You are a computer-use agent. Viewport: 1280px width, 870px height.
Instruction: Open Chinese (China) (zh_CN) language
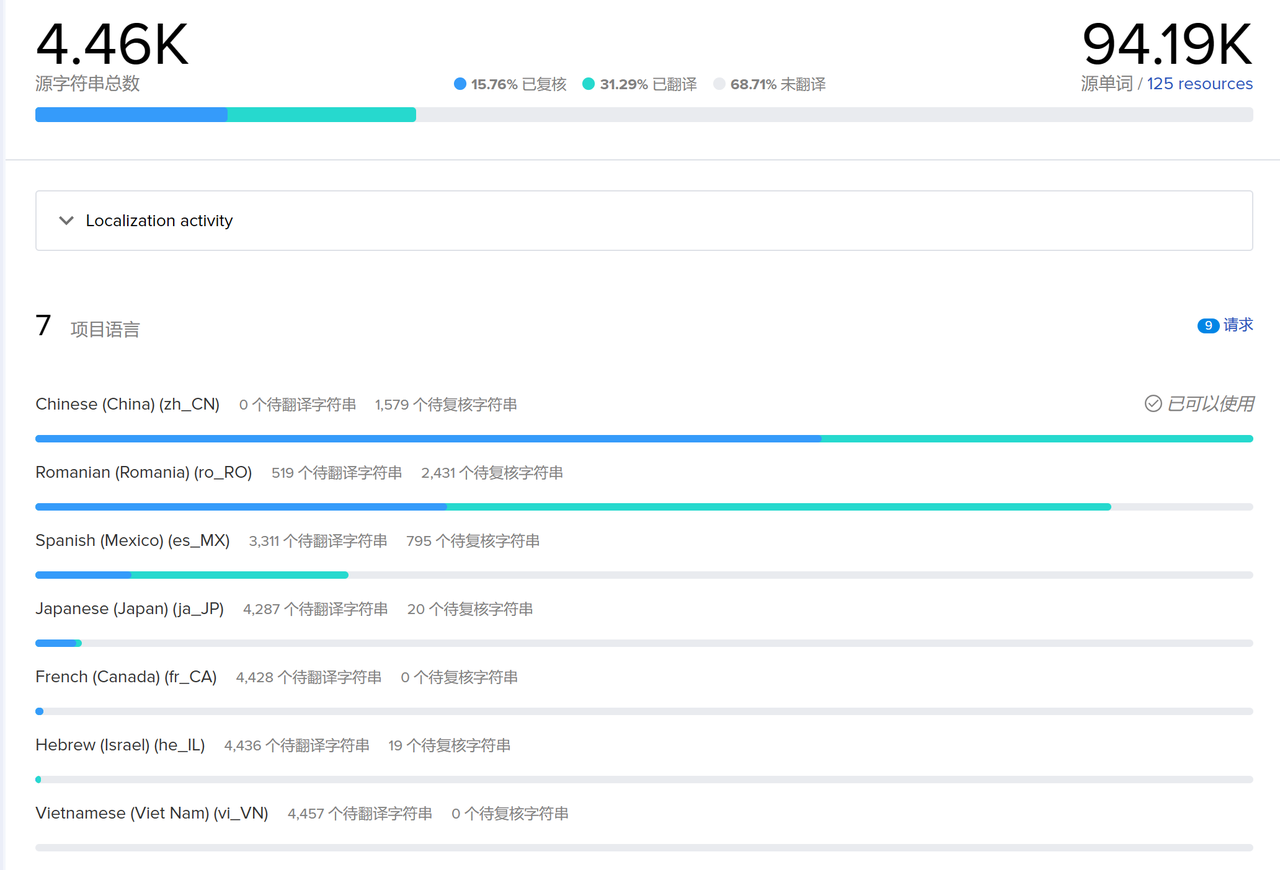[127, 404]
